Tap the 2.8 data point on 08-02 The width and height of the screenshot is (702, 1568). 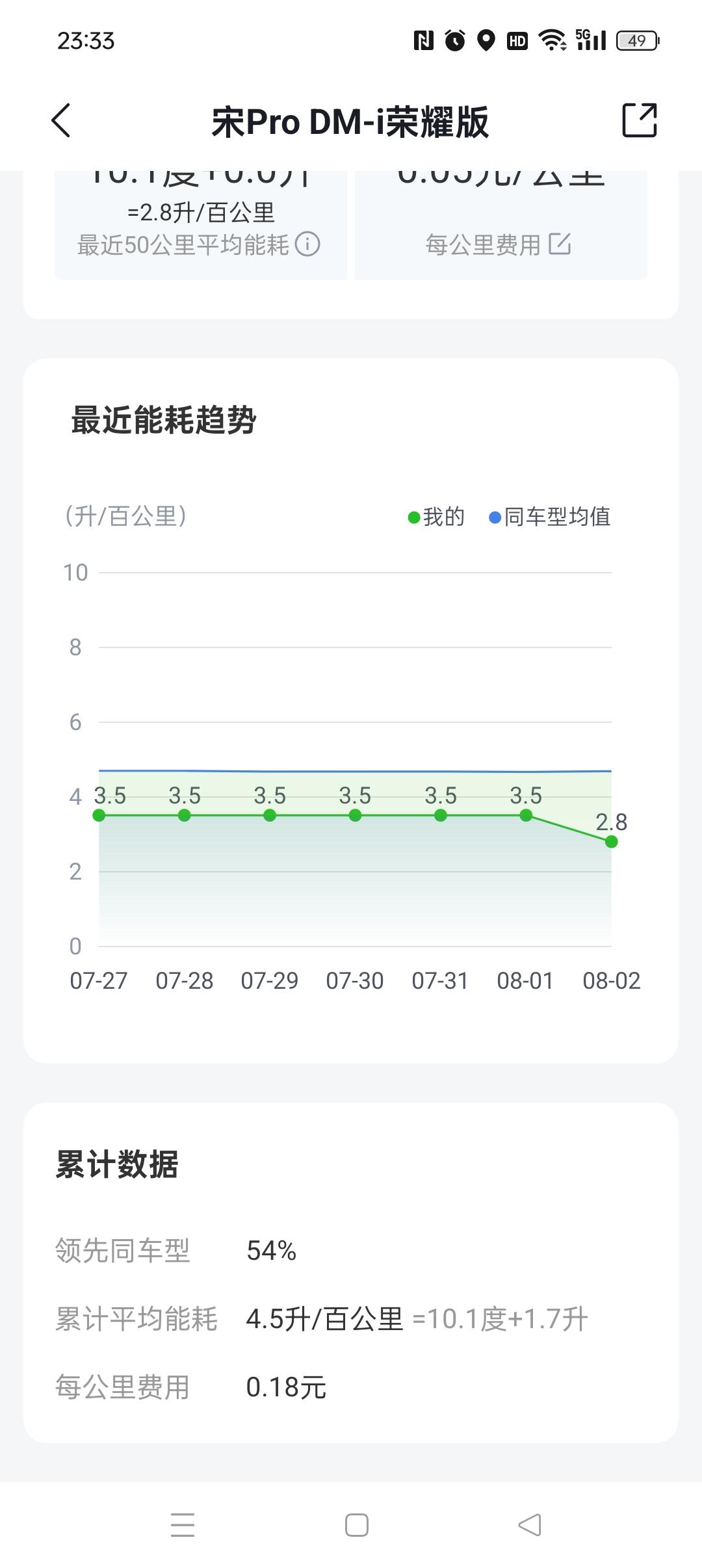pyautogui.click(x=611, y=841)
